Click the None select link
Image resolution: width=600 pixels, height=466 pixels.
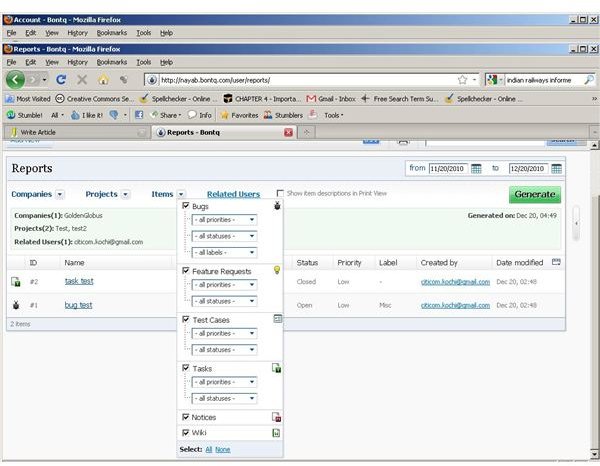222,450
